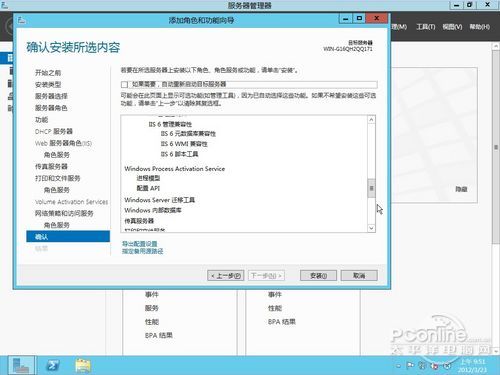
Task: Open the Volume Activation Services step
Action: [71, 202]
